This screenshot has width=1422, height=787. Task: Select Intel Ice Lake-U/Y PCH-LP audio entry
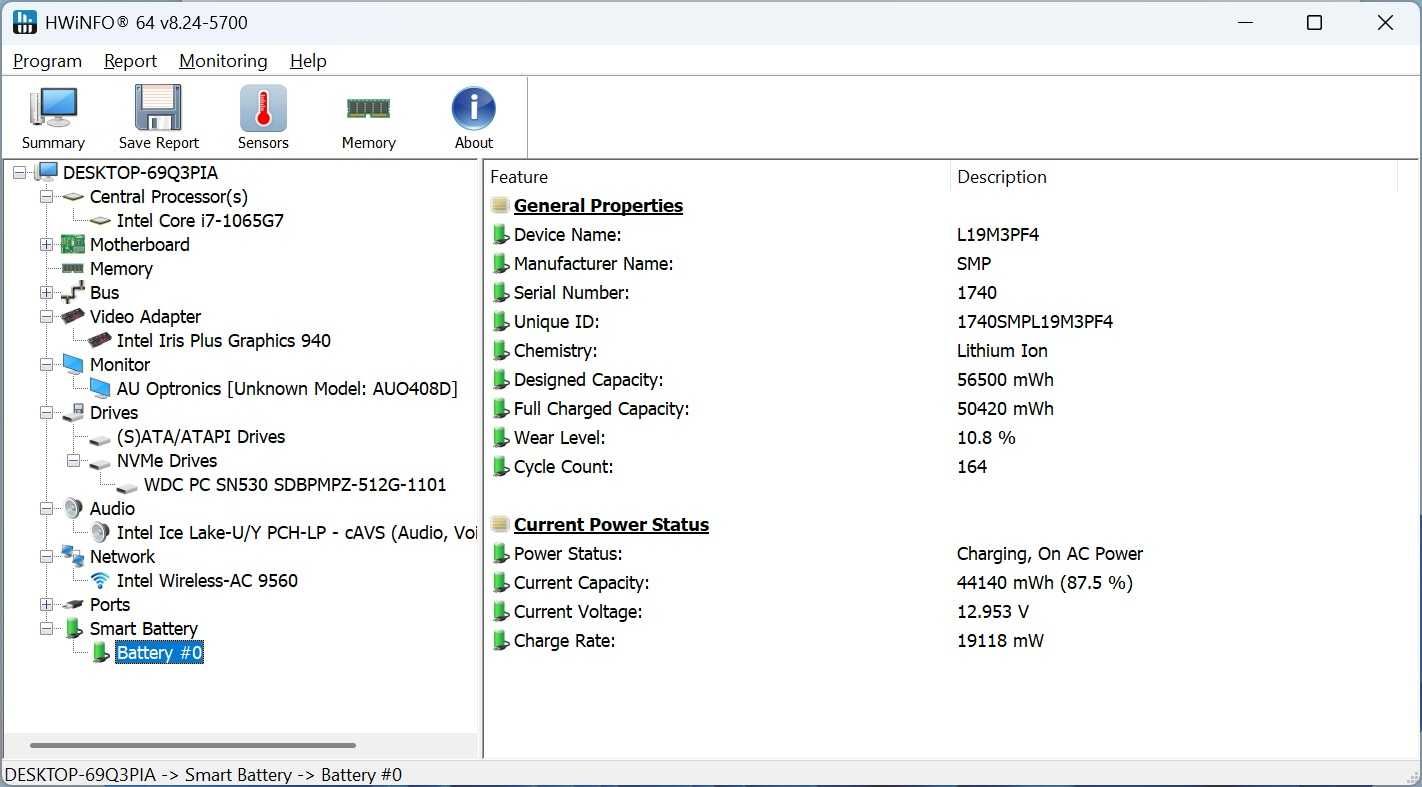296,533
